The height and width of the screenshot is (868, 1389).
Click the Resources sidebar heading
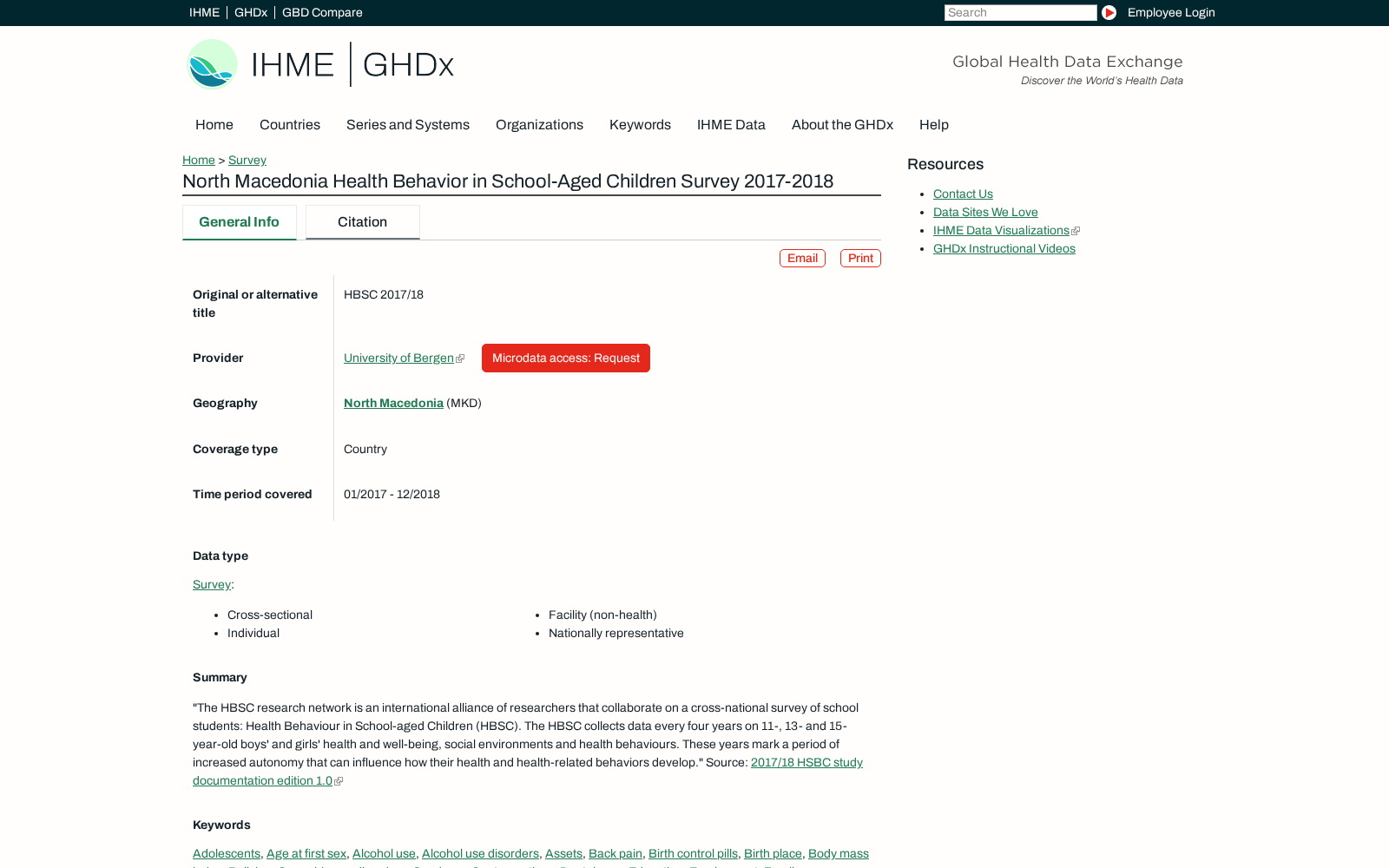(x=945, y=164)
